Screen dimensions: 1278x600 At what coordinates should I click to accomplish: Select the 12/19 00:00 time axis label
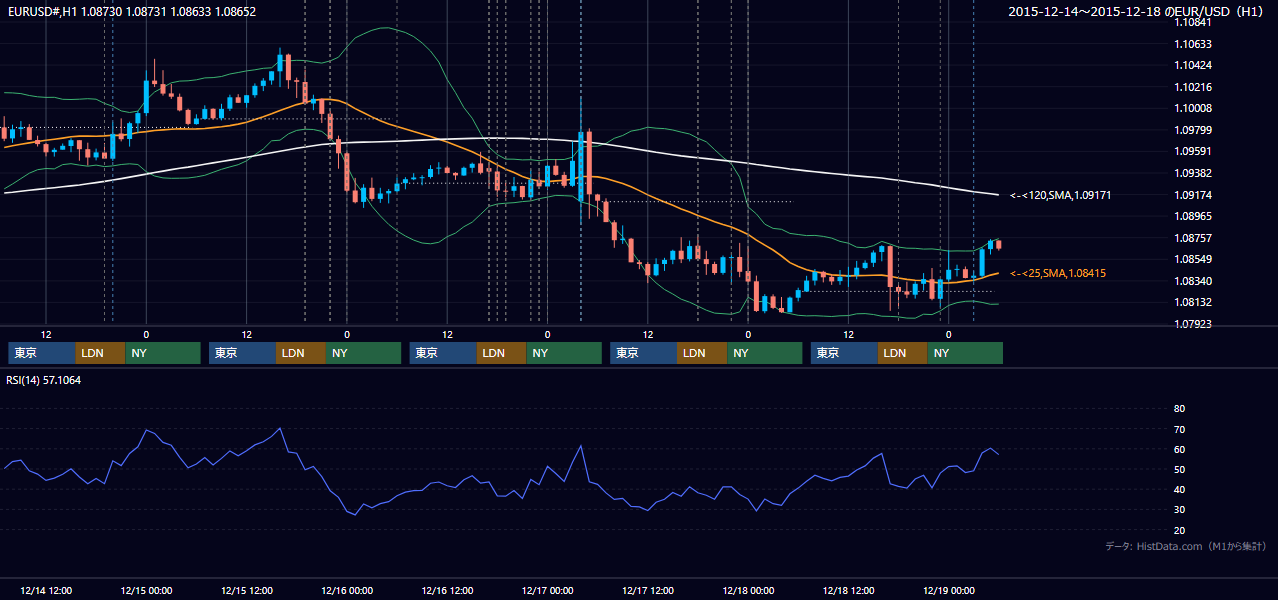point(949,590)
